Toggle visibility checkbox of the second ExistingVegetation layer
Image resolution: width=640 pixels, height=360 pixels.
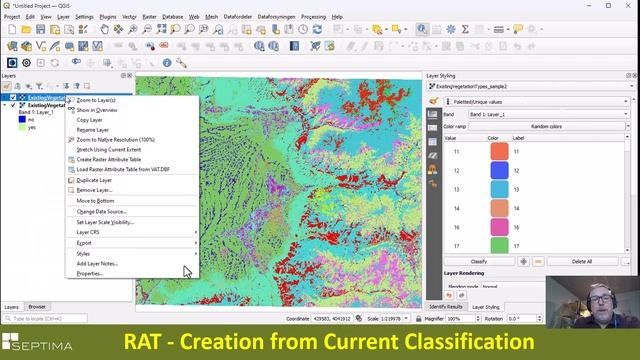13,105
